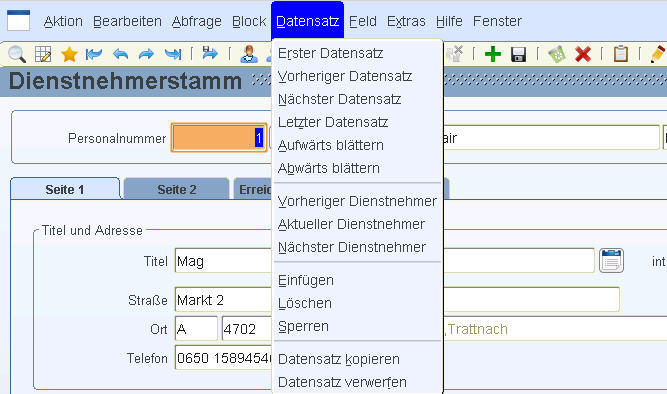Click the Straße field containing Markt 2
Viewport: 667px width, 394px height.
pyautogui.click(x=223, y=300)
